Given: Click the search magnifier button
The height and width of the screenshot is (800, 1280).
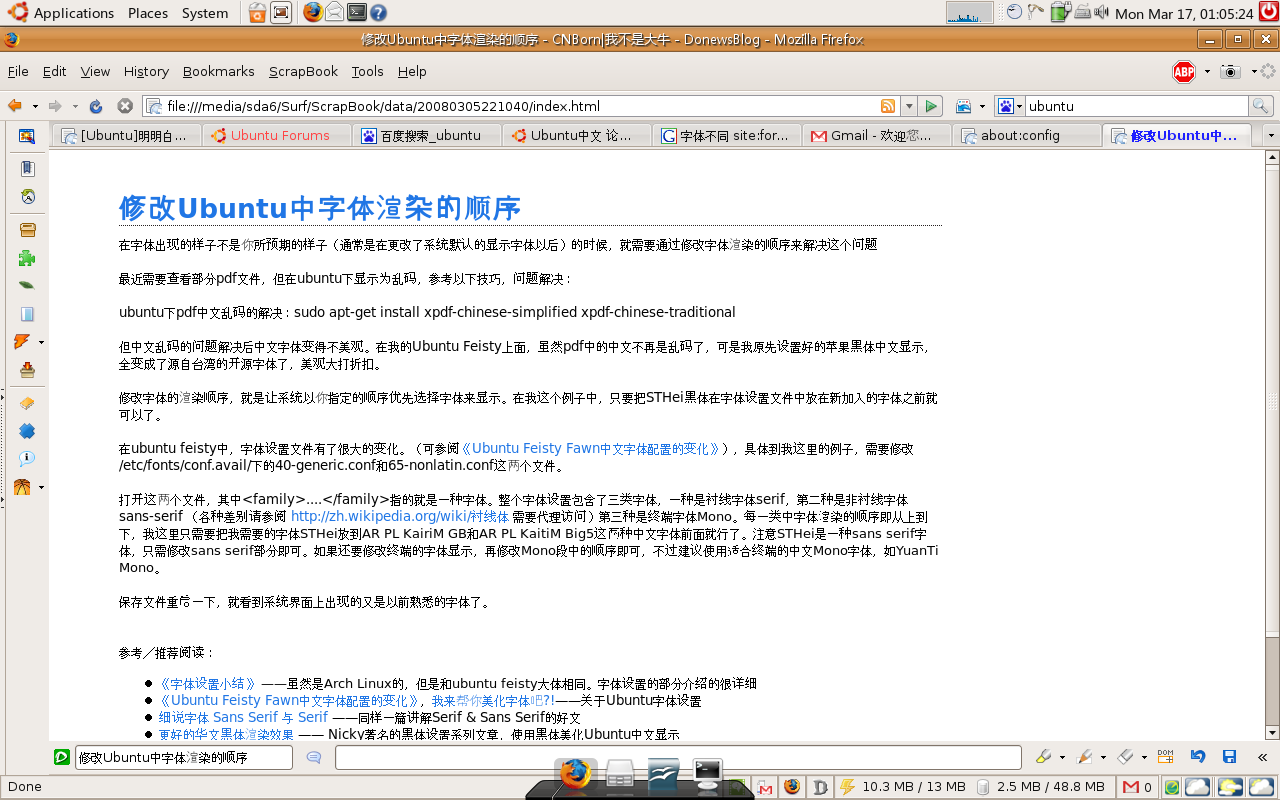Looking at the screenshot, I should 1260,106.
